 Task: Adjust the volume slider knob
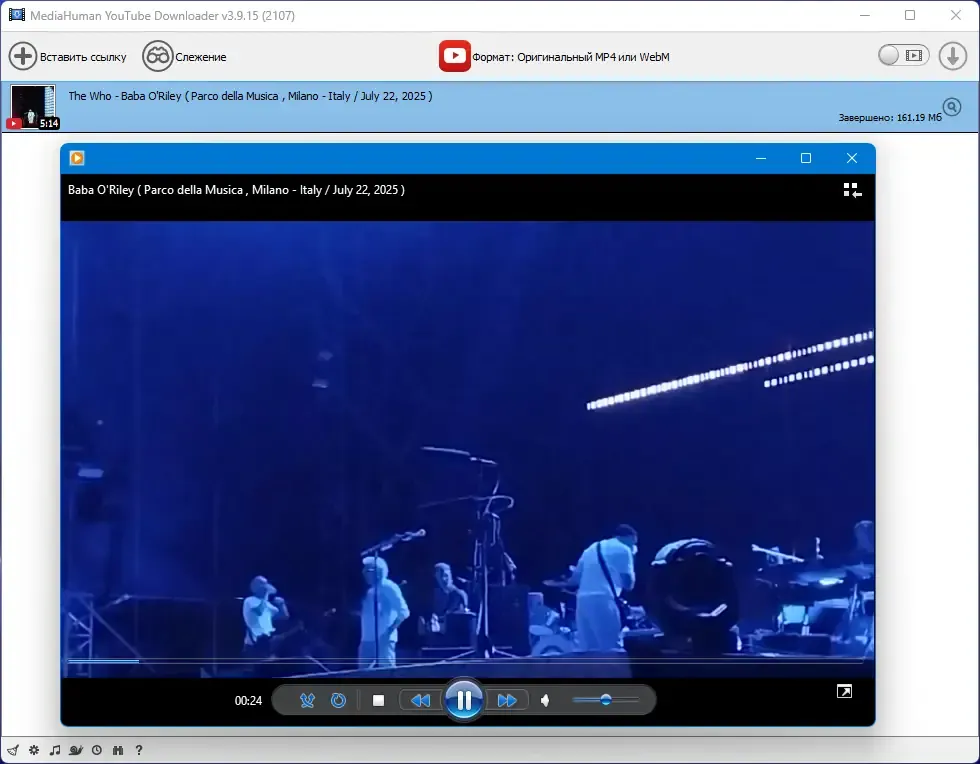[606, 700]
